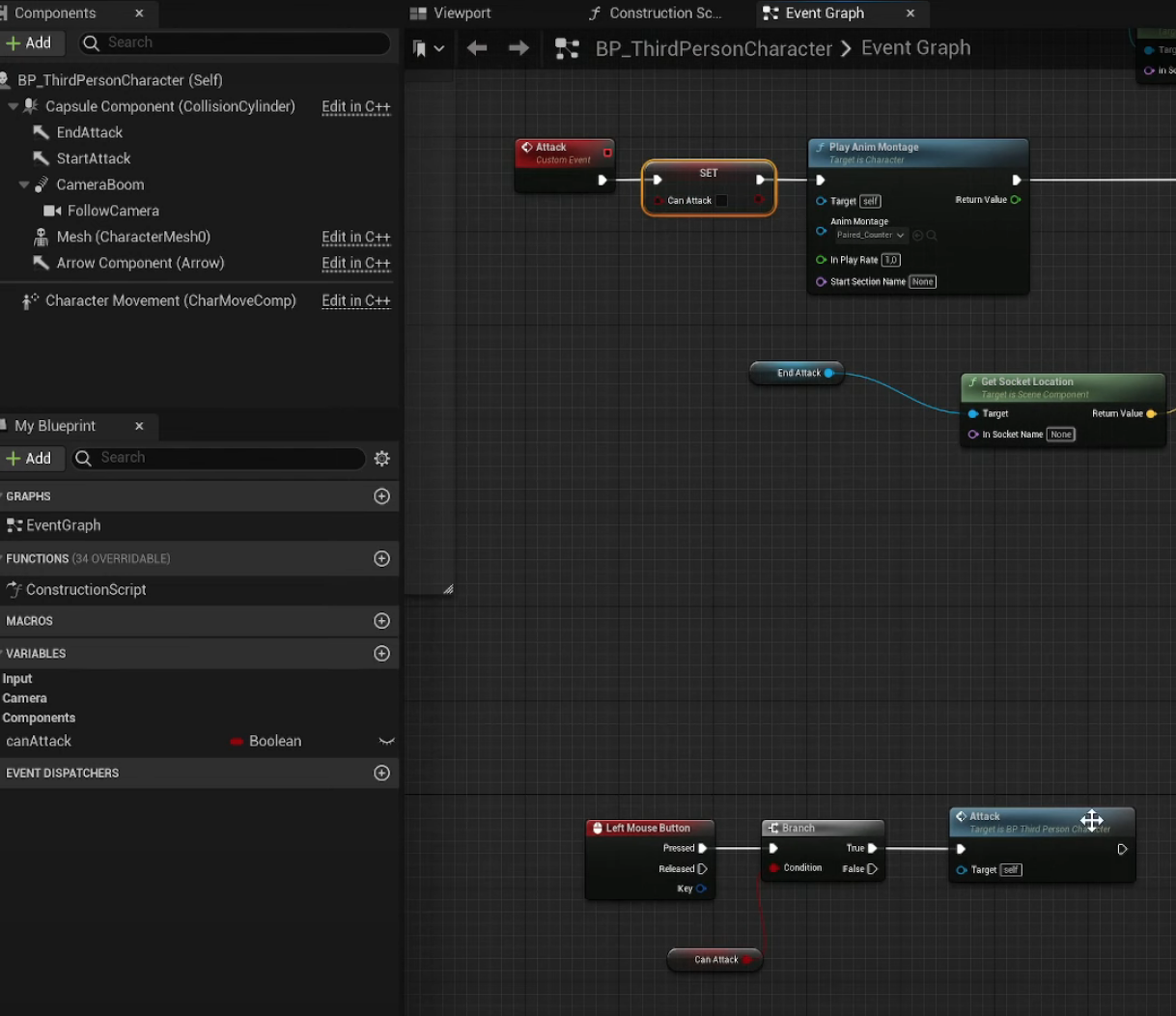Screen dimensions: 1176x1016
Task: Switch to the Construction Script tab
Action: pyautogui.click(x=663, y=13)
